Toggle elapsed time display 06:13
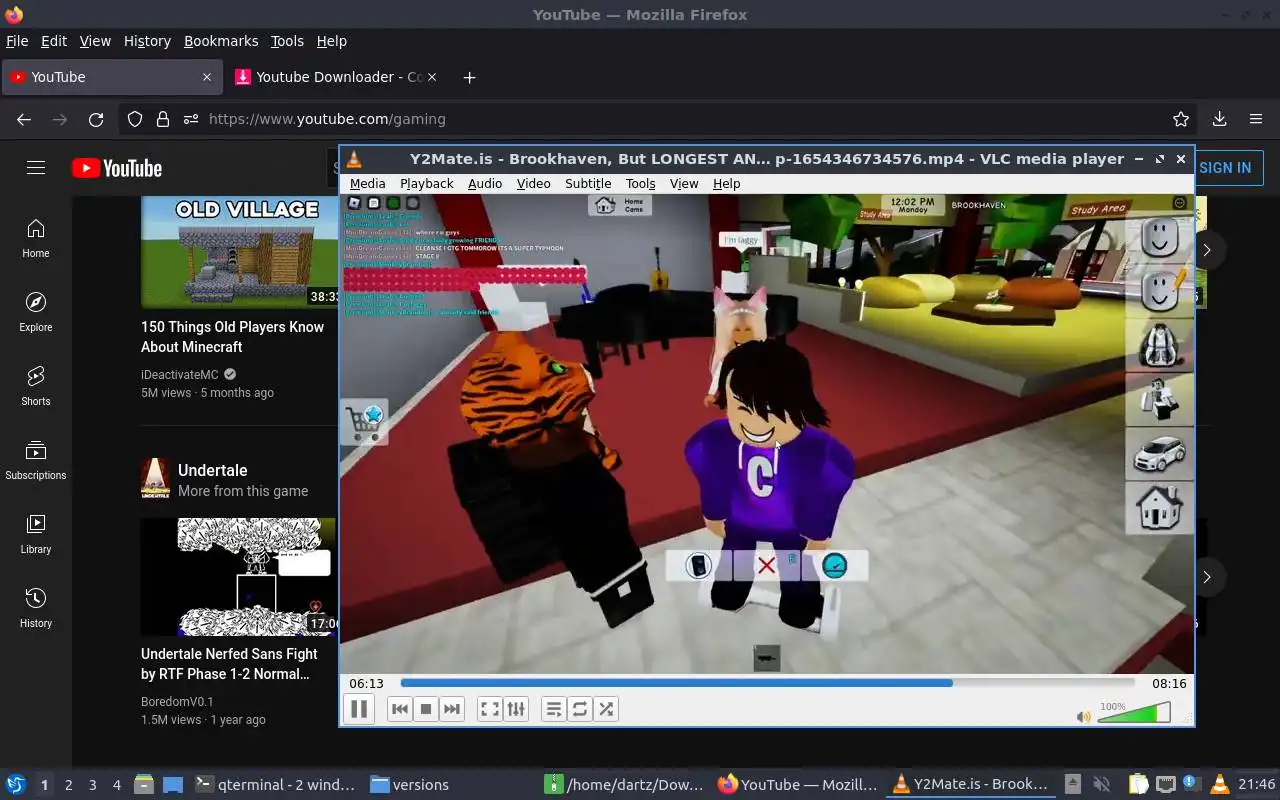The width and height of the screenshot is (1280, 800). (366, 684)
